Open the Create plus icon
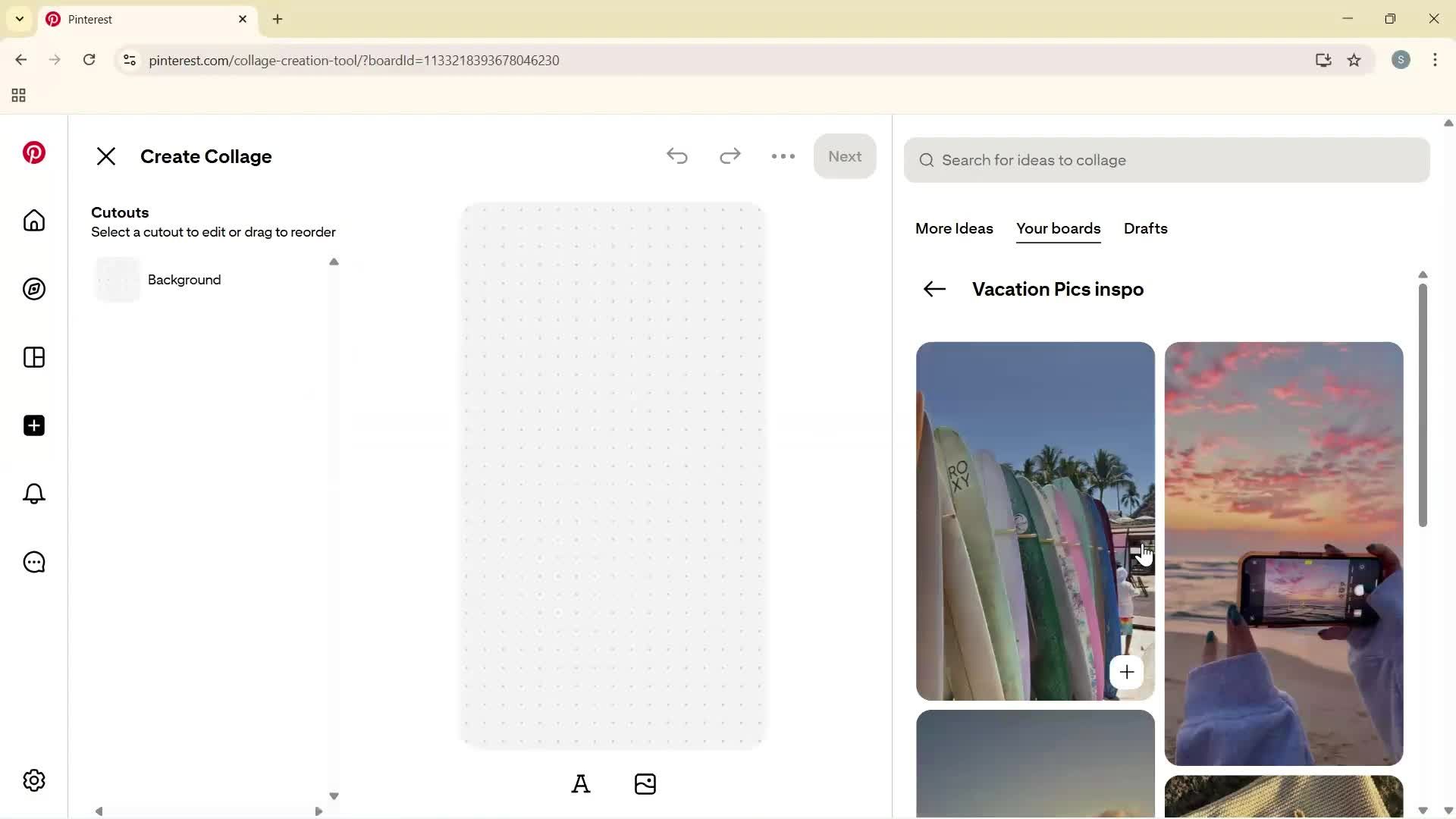Image resolution: width=1456 pixels, height=819 pixels. (x=33, y=425)
